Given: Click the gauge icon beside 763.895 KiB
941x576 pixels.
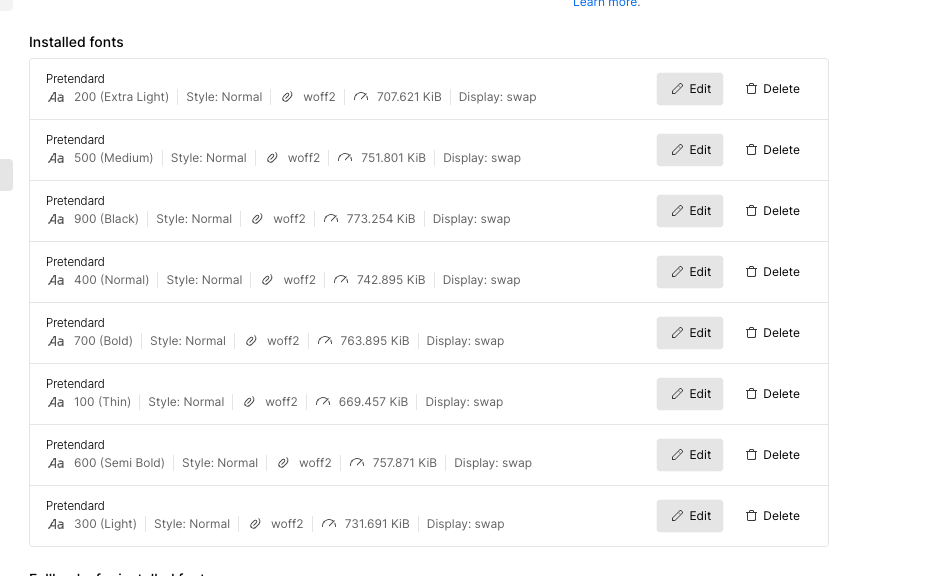Looking at the screenshot, I should [325, 341].
